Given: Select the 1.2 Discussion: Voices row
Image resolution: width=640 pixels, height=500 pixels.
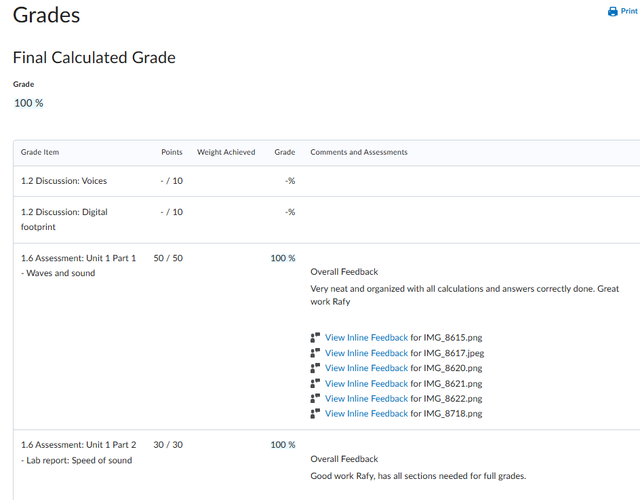Looking at the screenshot, I should (x=327, y=181).
